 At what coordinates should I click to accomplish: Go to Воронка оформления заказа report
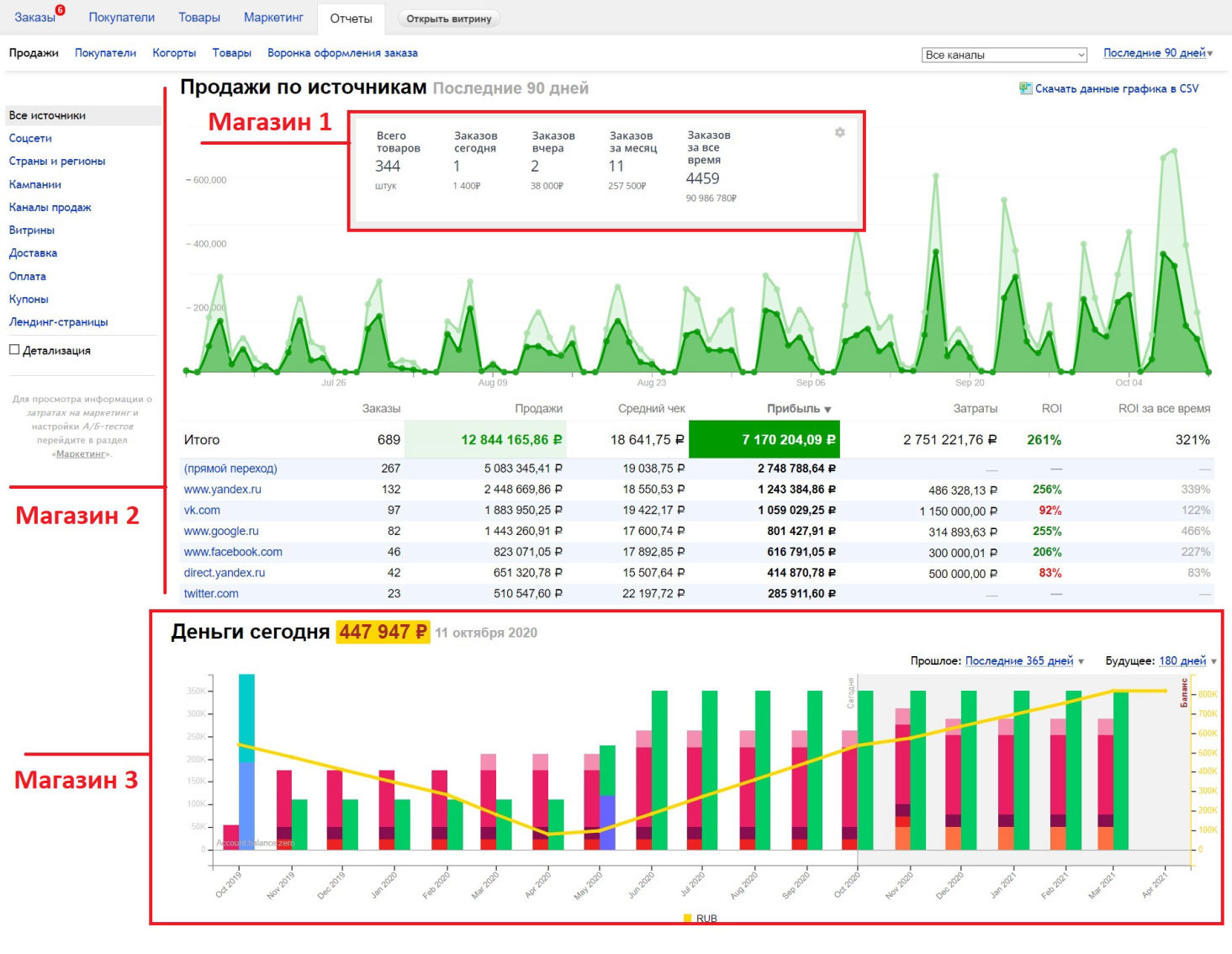(x=342, y=53)
